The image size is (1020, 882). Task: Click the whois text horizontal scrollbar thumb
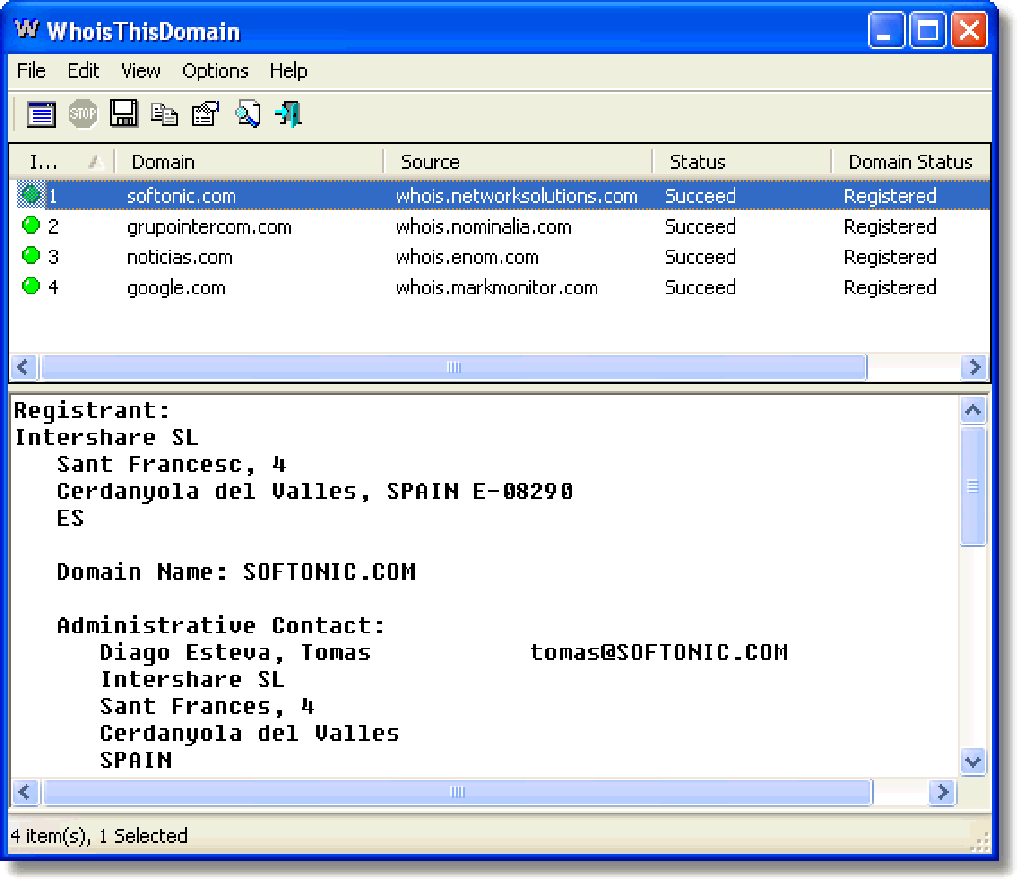(x=457, y=792)
